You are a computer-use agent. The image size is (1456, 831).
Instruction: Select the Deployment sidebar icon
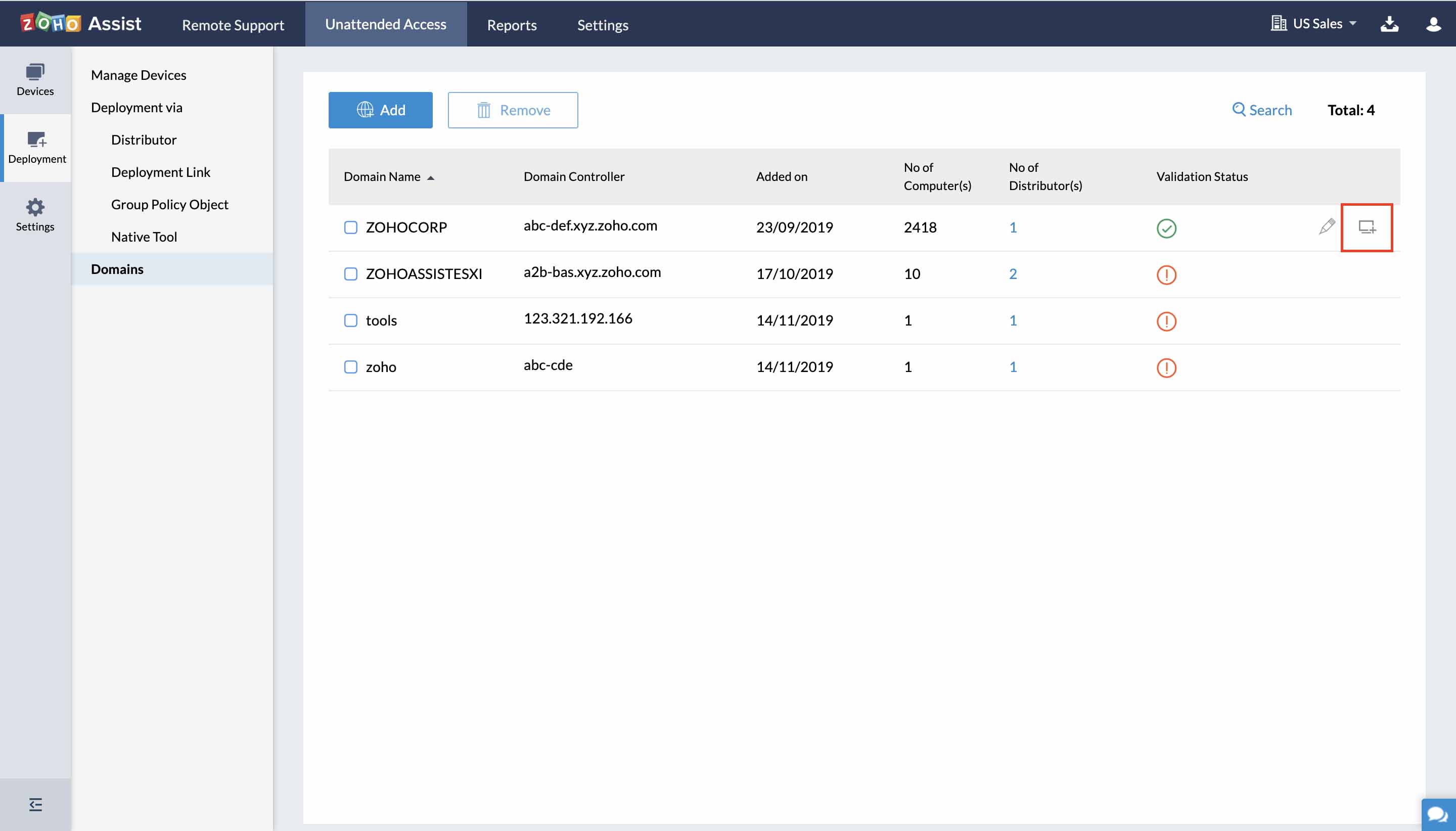pyautogui.click(x=36, y=148)
